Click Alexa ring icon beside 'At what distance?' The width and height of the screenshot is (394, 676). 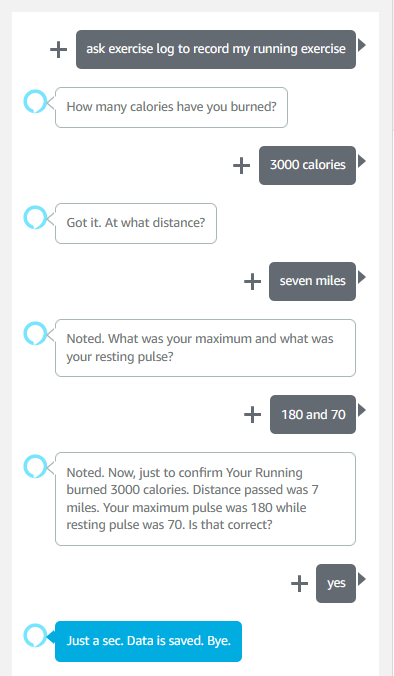(x=34, y=217)
